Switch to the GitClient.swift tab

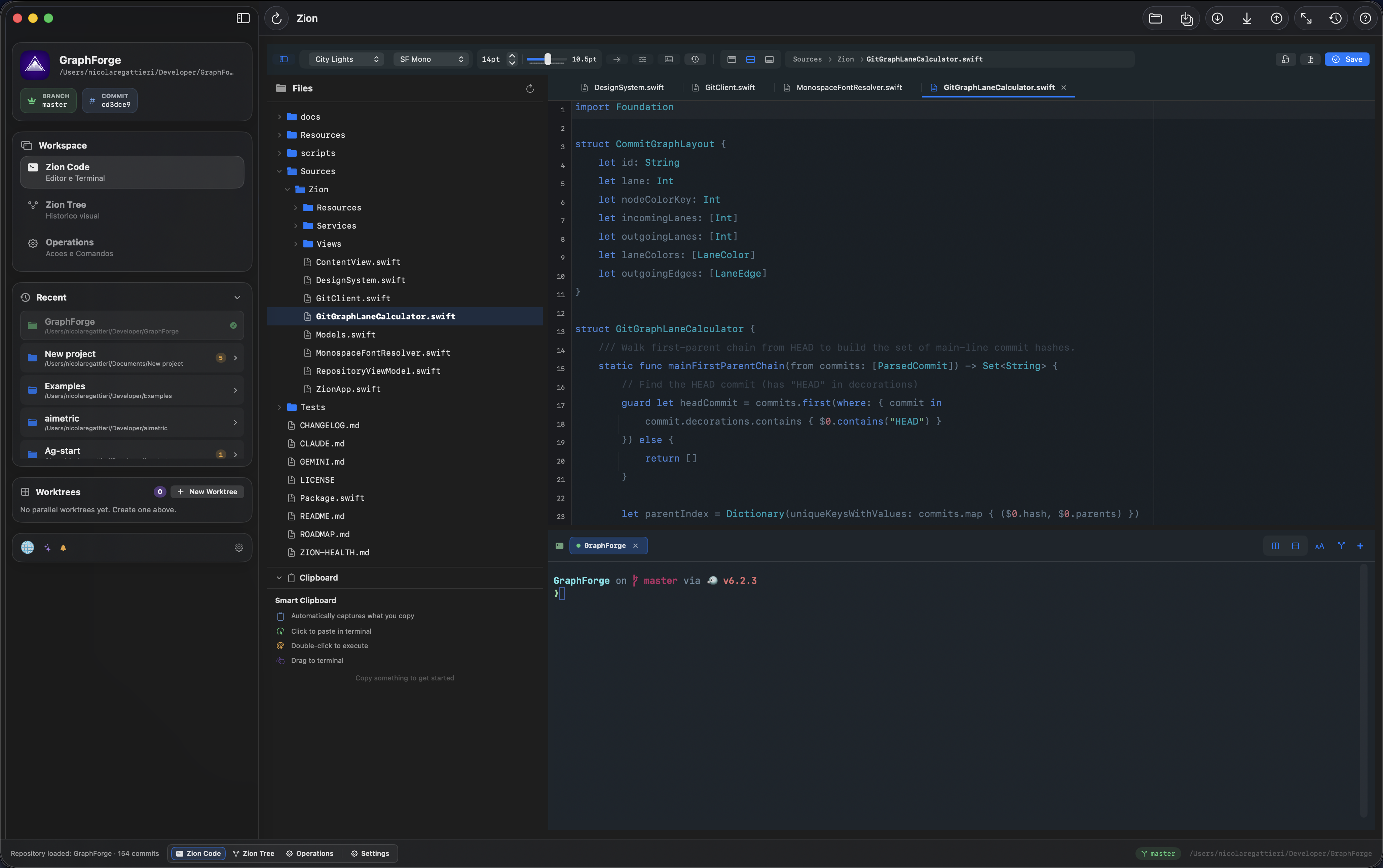pos(729,87)
